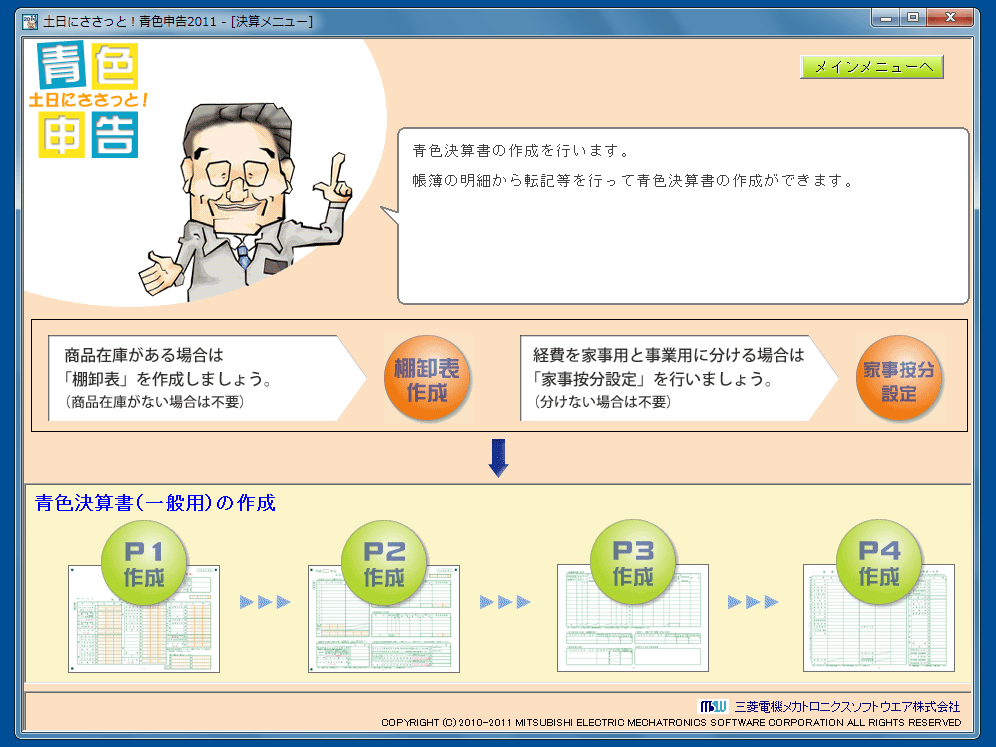Click the text 商品在庫がある場合は
This screenshot has height=747, width=996.
[144, 355]
